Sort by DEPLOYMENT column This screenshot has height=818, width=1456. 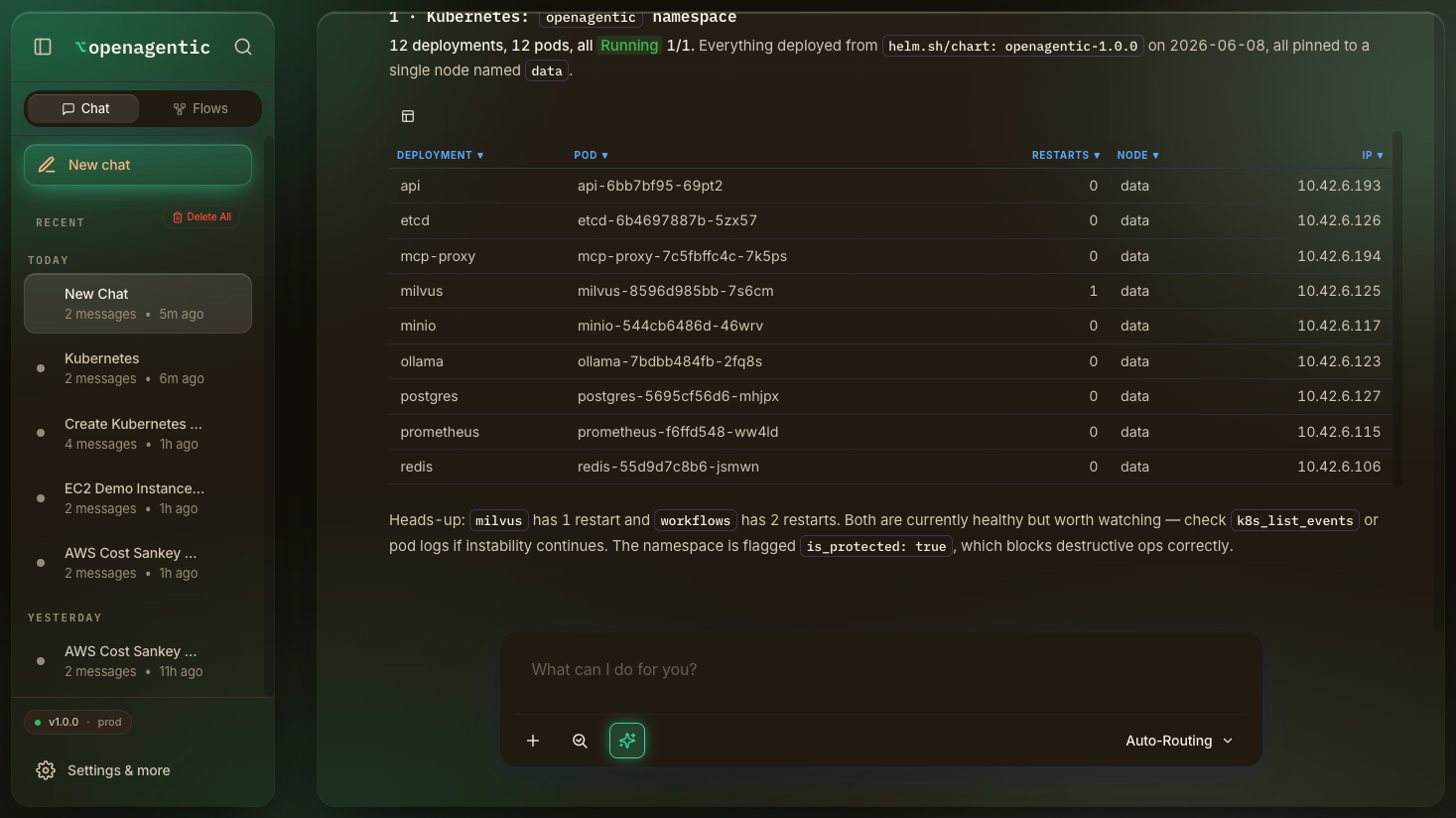point(440,155)
